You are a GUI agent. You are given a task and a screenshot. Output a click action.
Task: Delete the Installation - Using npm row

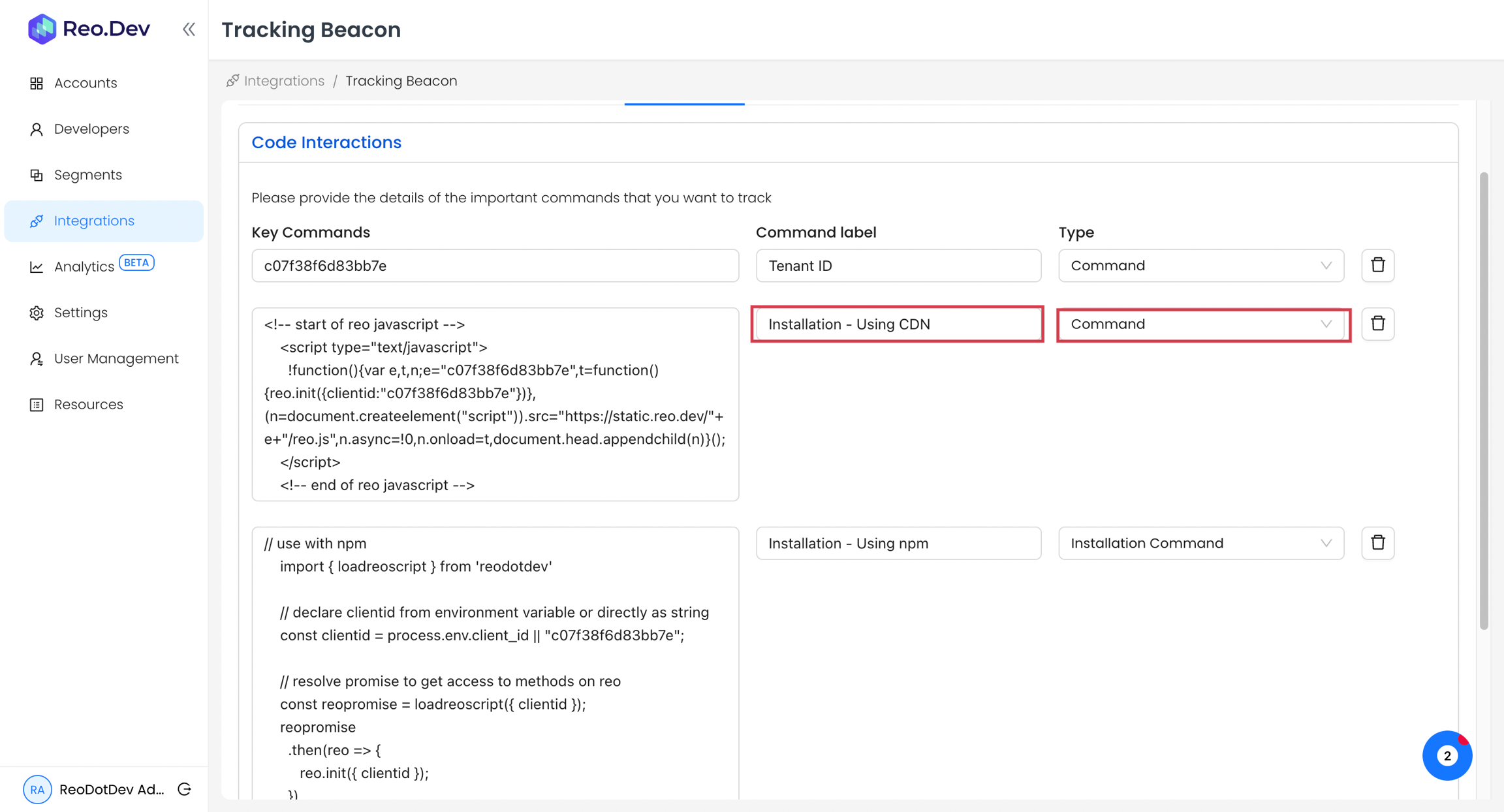pos(1377,543)
